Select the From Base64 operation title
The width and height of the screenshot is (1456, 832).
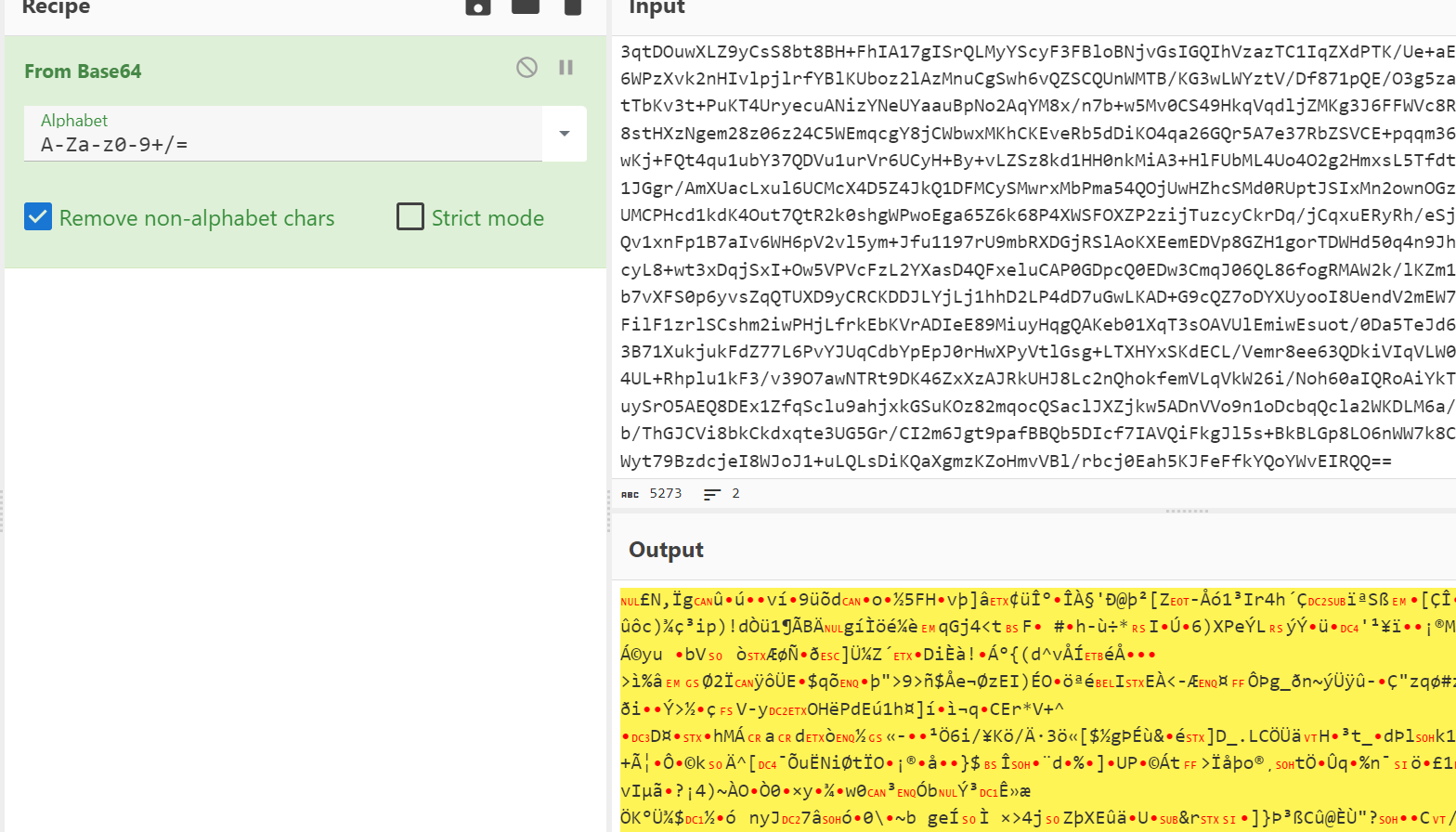click(x=83, y=71)
